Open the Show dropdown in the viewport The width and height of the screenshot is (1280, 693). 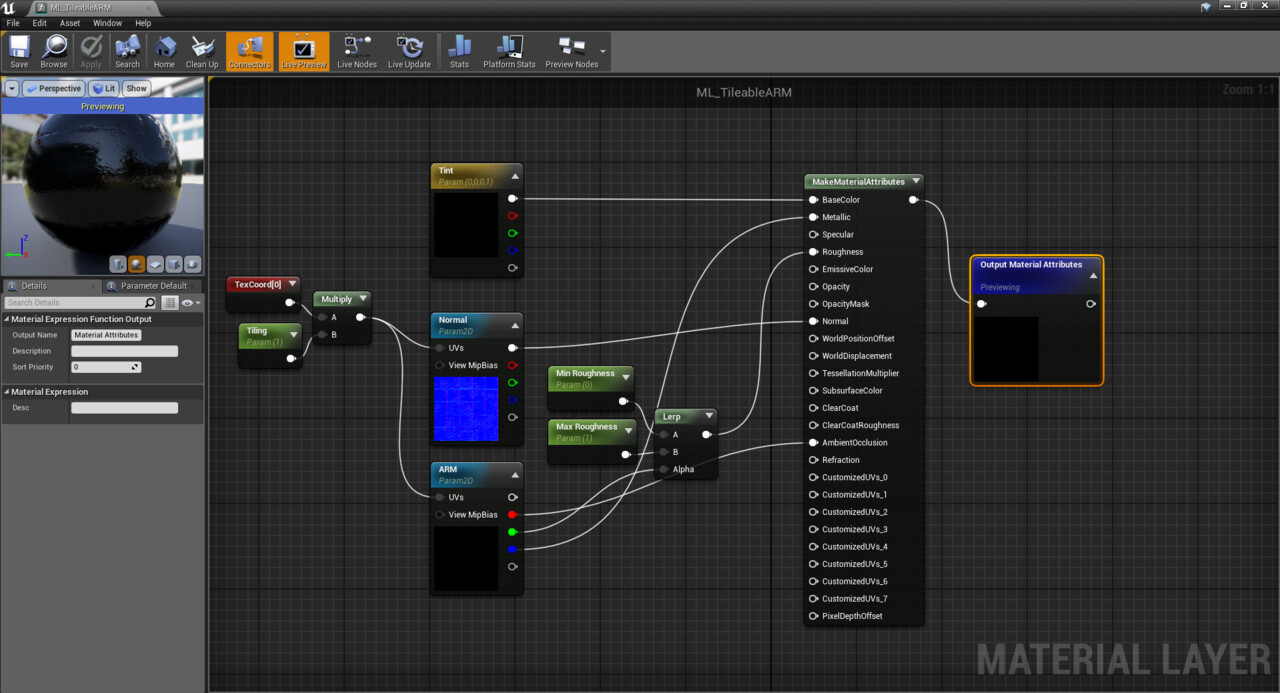click(136, 88)
